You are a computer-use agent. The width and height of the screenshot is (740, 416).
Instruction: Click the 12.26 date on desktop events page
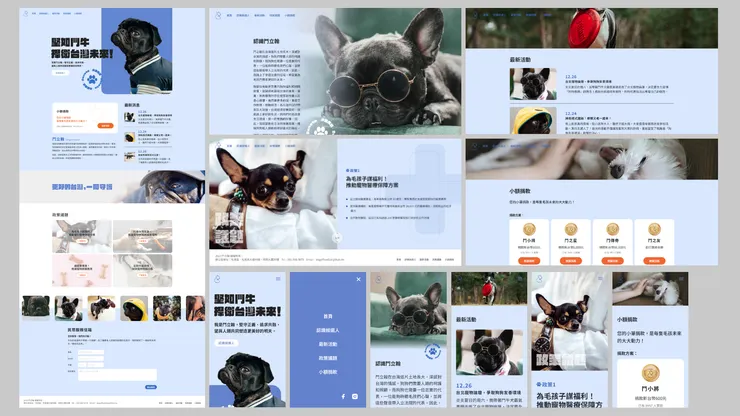pos(571,76)
